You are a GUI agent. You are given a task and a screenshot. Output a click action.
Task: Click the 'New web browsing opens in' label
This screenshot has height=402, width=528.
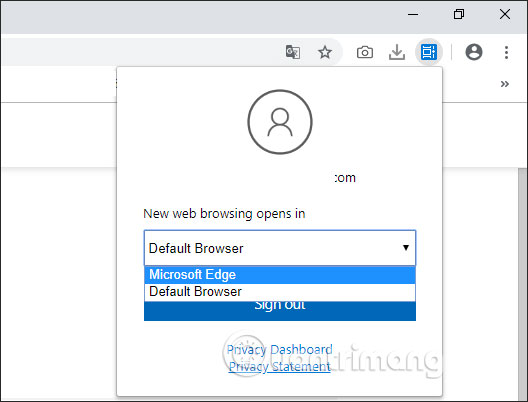(x=224, y=214)
